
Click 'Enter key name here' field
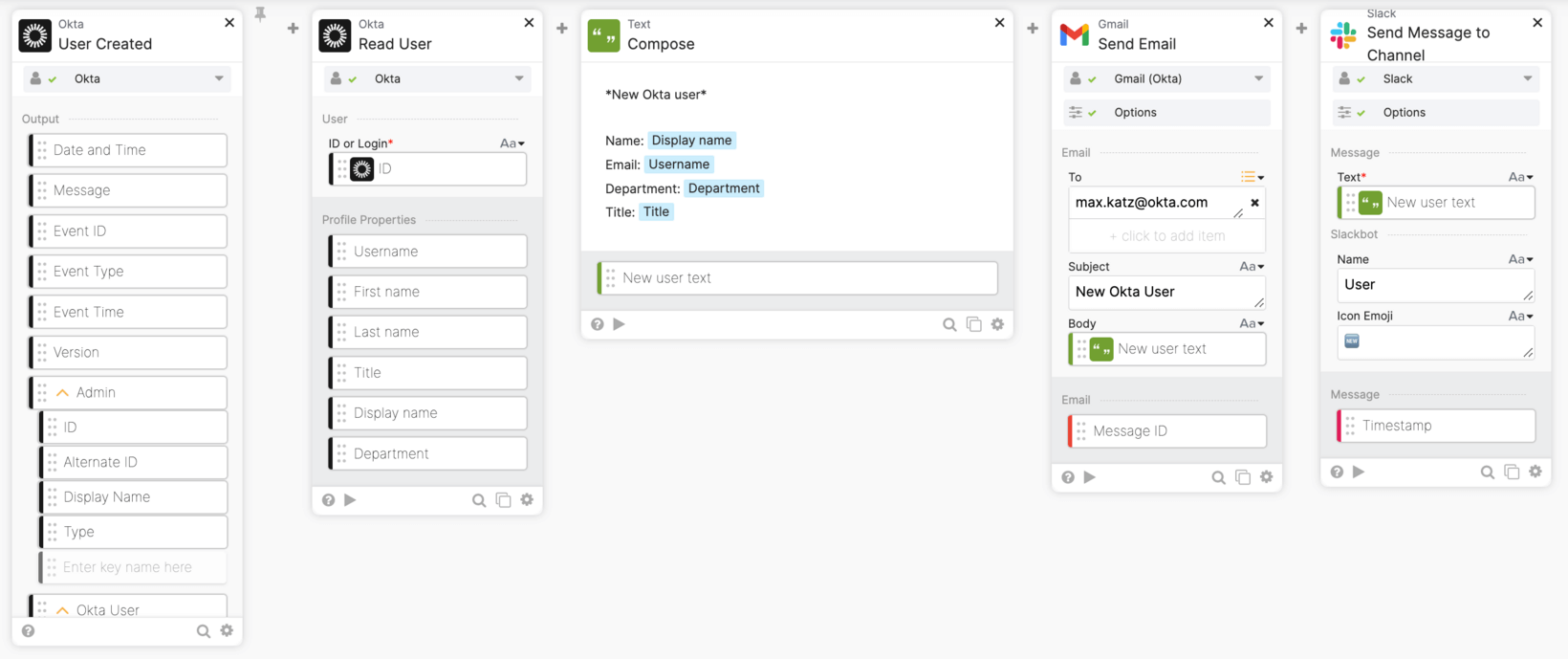tap(134, 567)
